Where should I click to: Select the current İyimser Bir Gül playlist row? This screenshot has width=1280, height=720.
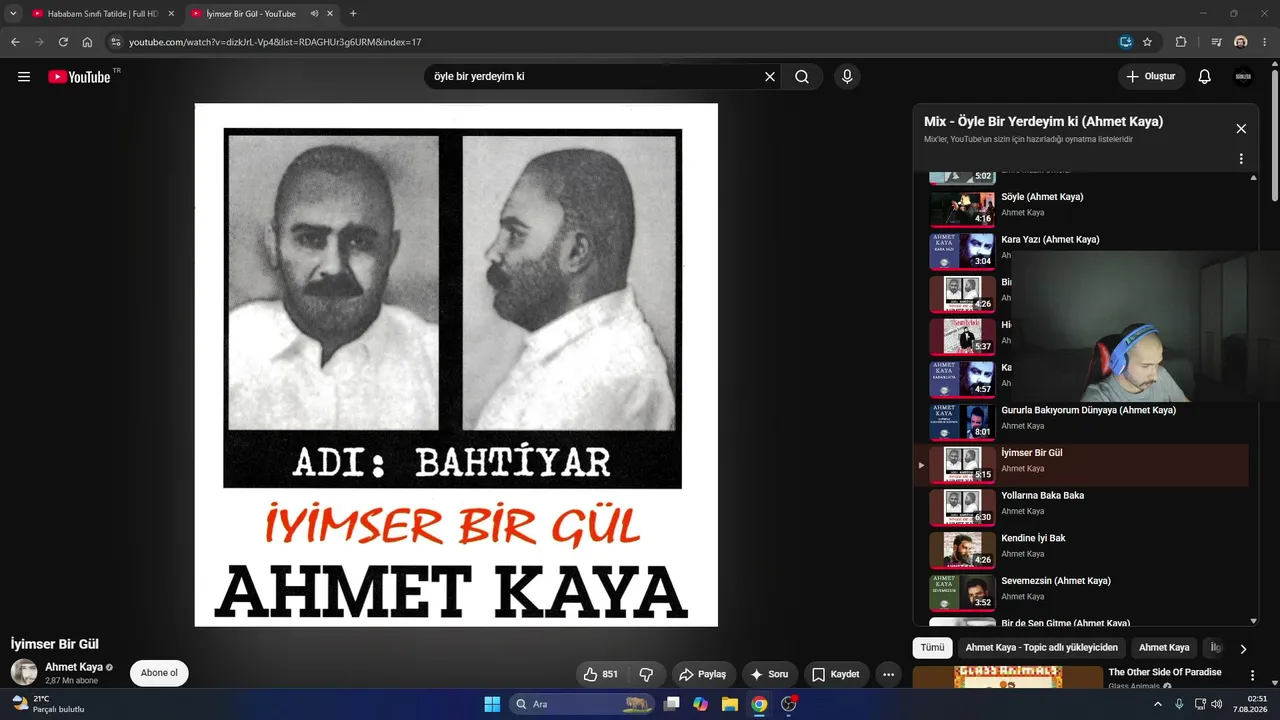[x=1082, y=465]
